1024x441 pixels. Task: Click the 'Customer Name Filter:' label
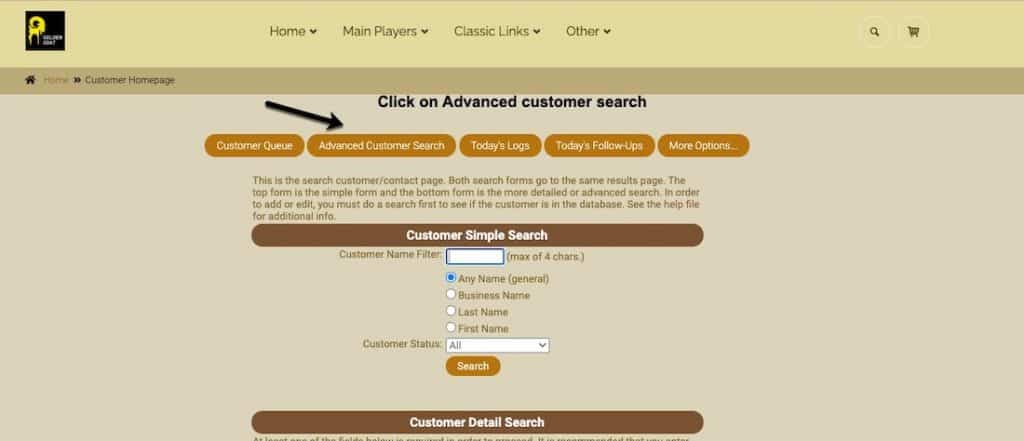[x=391, y=254]
